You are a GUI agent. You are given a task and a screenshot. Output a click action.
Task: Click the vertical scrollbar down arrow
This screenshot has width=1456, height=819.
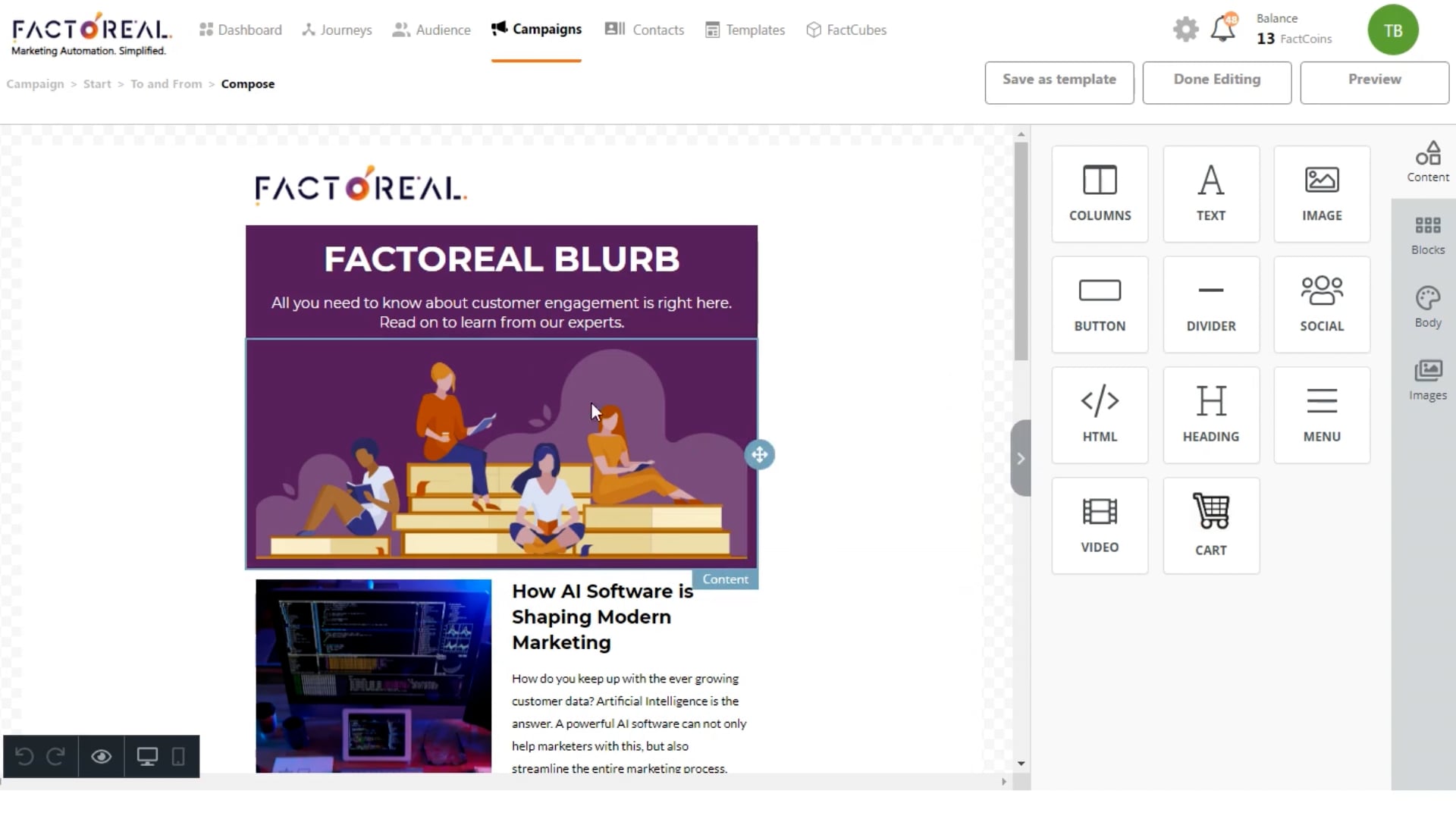tap(1021, 764)
